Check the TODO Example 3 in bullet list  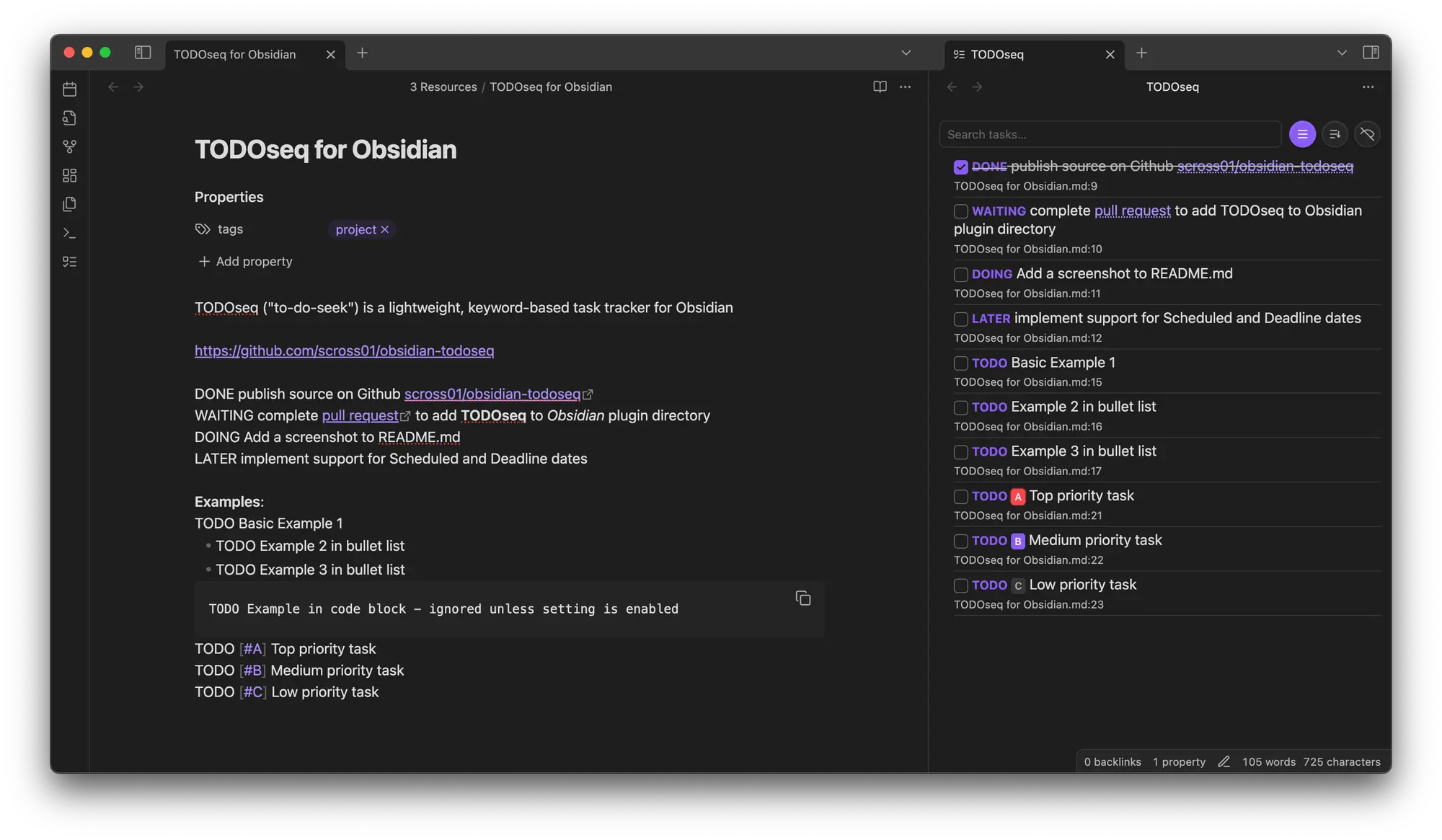[960, 453]
